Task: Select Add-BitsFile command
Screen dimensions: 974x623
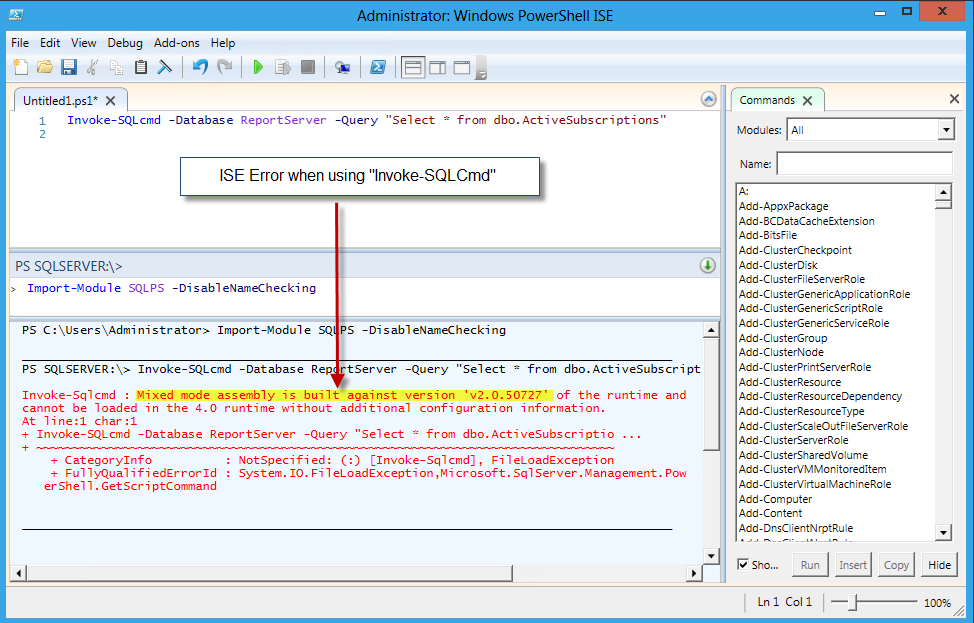Action: point(768,235)
